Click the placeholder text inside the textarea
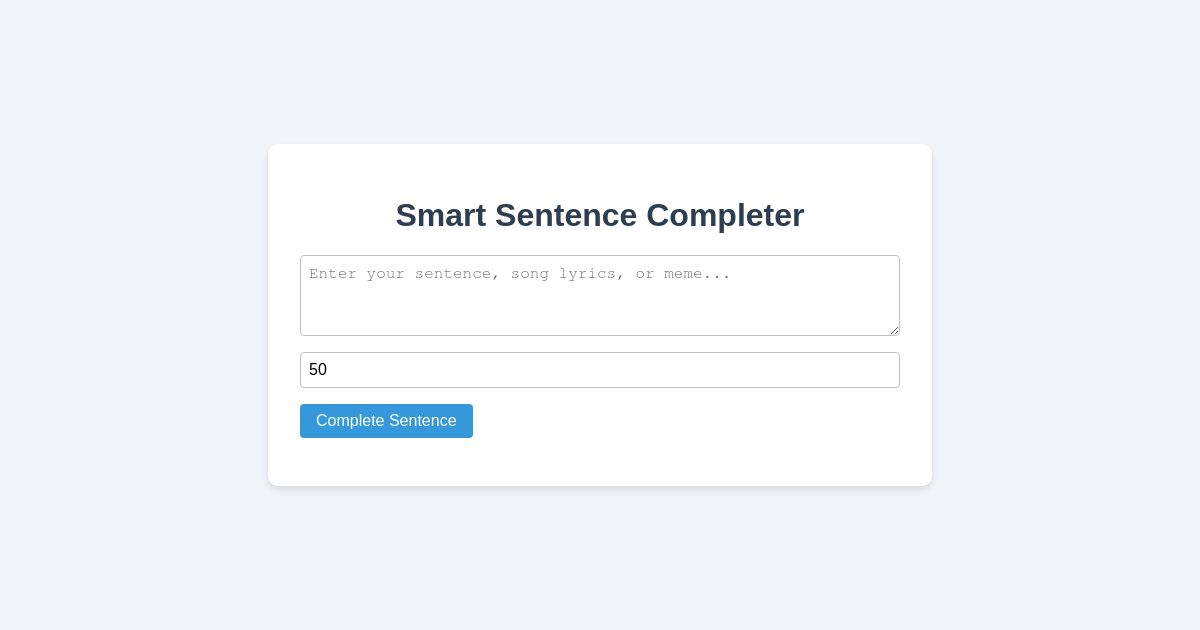This screenshot has height=630, width=1200. (519, 274)
